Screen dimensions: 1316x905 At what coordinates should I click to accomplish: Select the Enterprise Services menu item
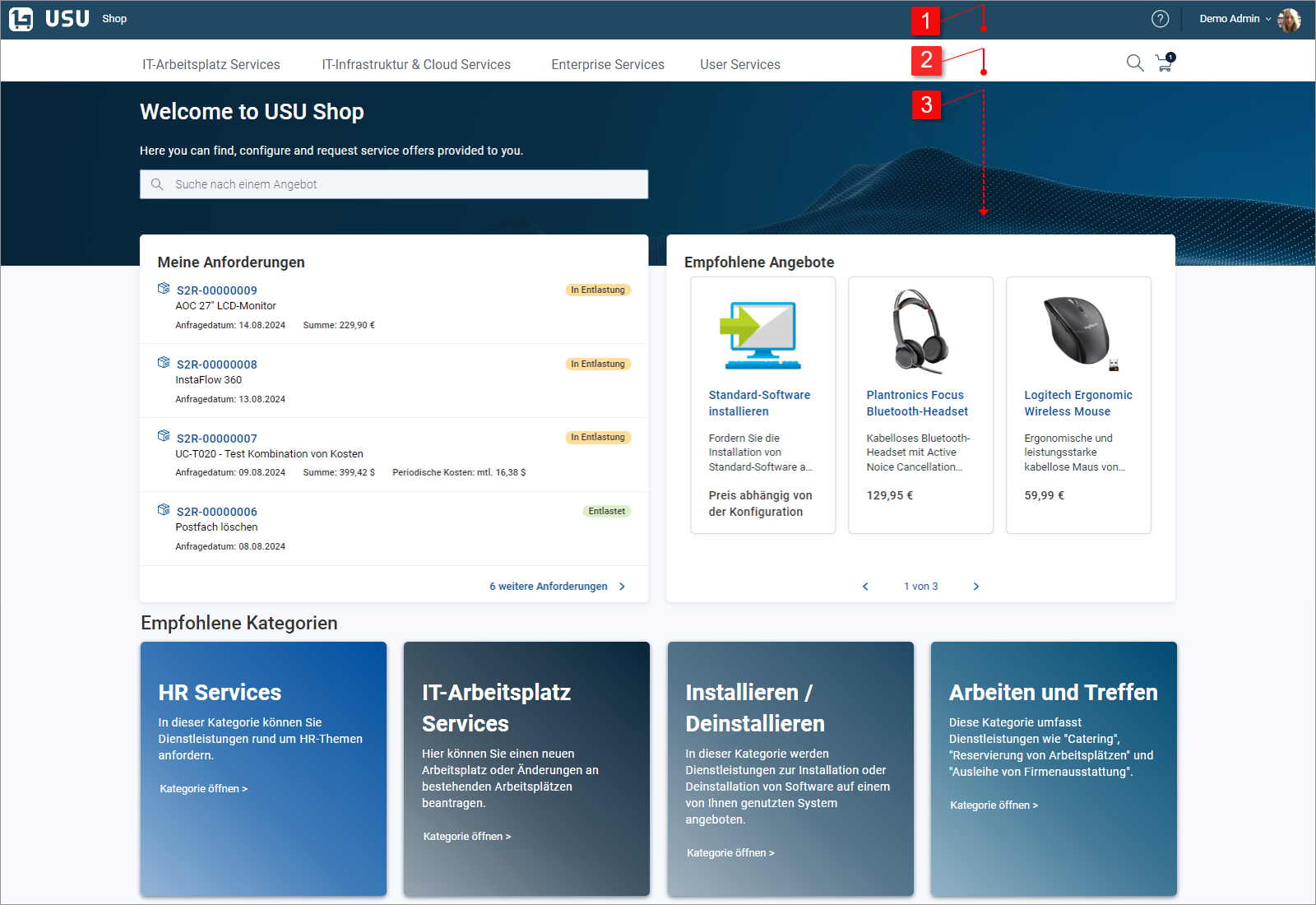608,64
